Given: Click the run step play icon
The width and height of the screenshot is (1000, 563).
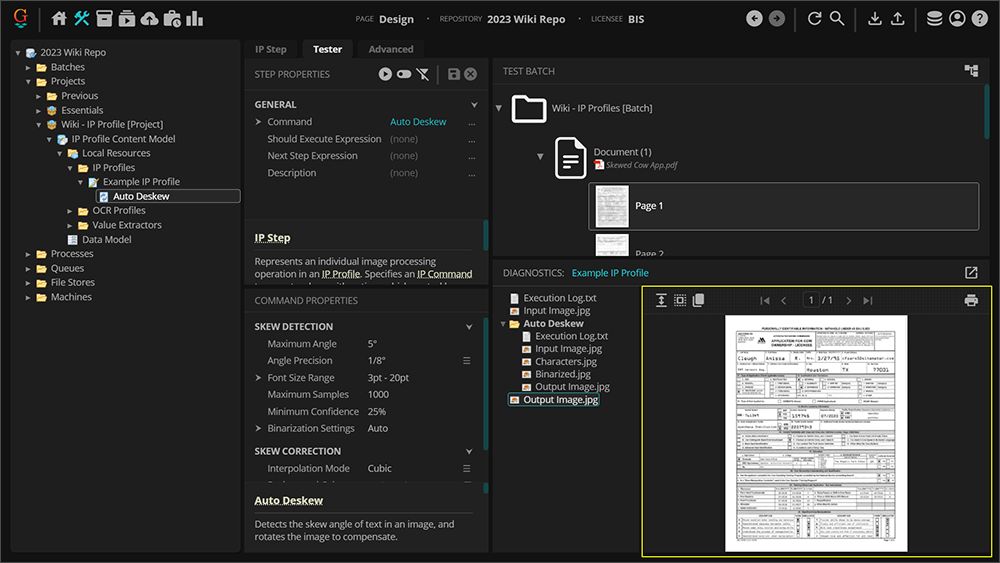Looking at the screenshot, I should pos(385,74).
